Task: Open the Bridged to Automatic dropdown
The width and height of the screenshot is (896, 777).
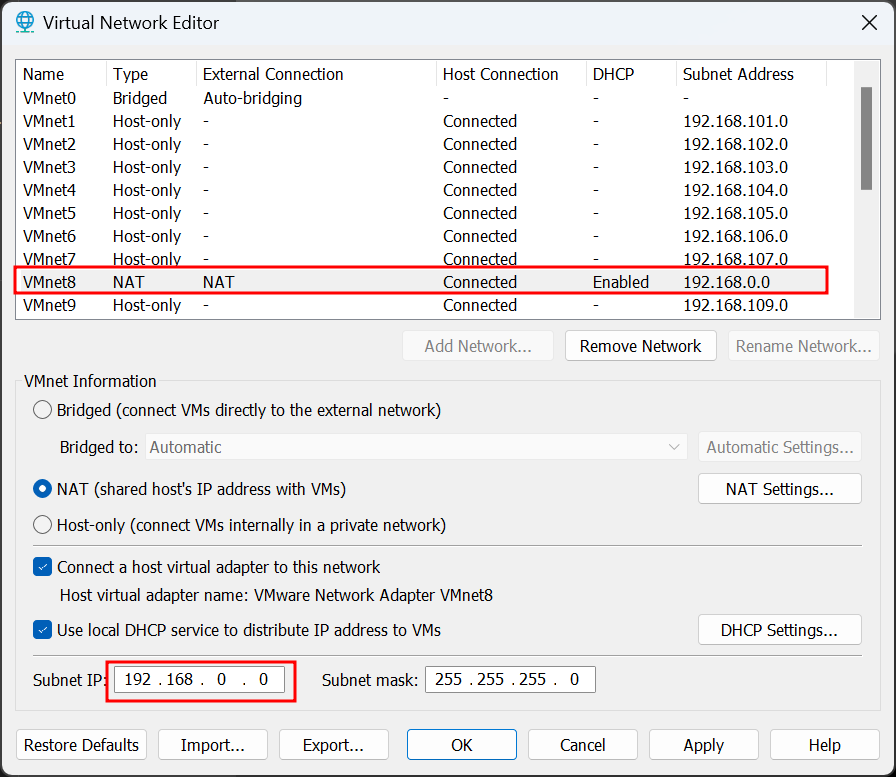Action: click(x=416, y=447)
